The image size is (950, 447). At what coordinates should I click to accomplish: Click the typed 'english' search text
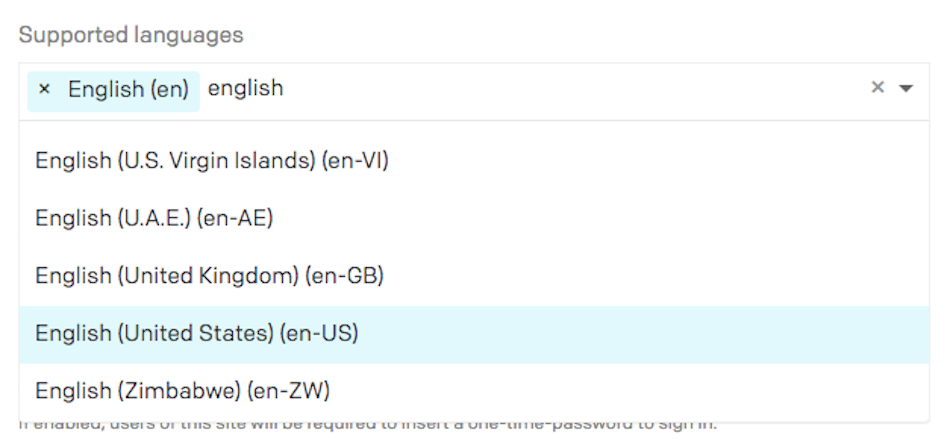pyautogui.click(x=245, y=89)
